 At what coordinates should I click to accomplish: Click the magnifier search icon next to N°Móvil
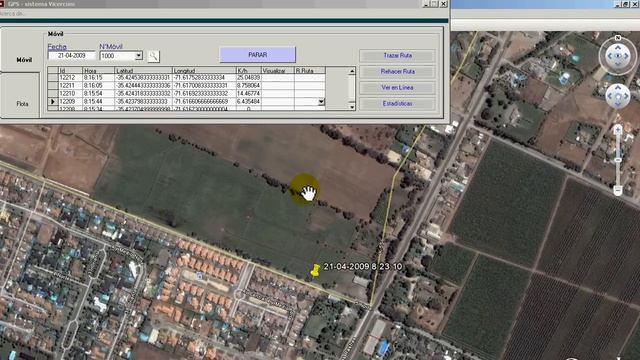pos(153,56)
